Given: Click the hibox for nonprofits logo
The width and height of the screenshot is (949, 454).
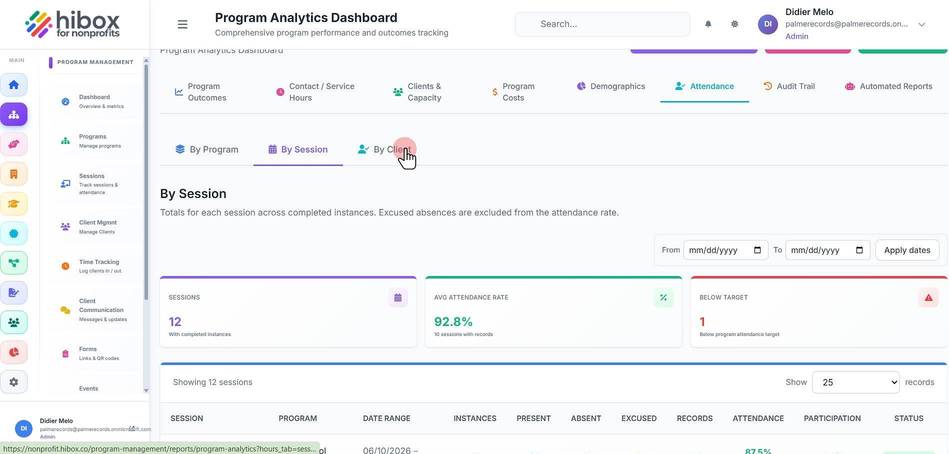Looking at the screenshot, I should click(x=72, y=24).
